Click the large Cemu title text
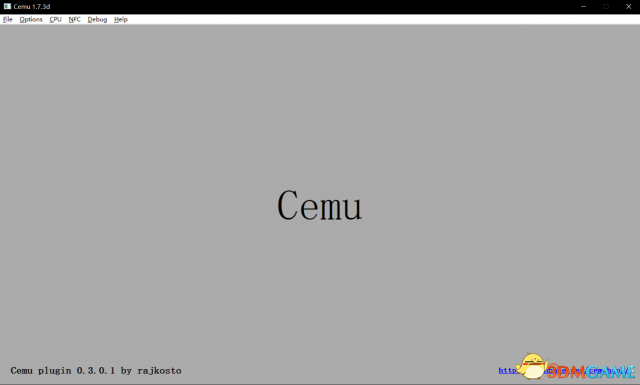This screenshot has width=640, height=385. tap(320, 205)
